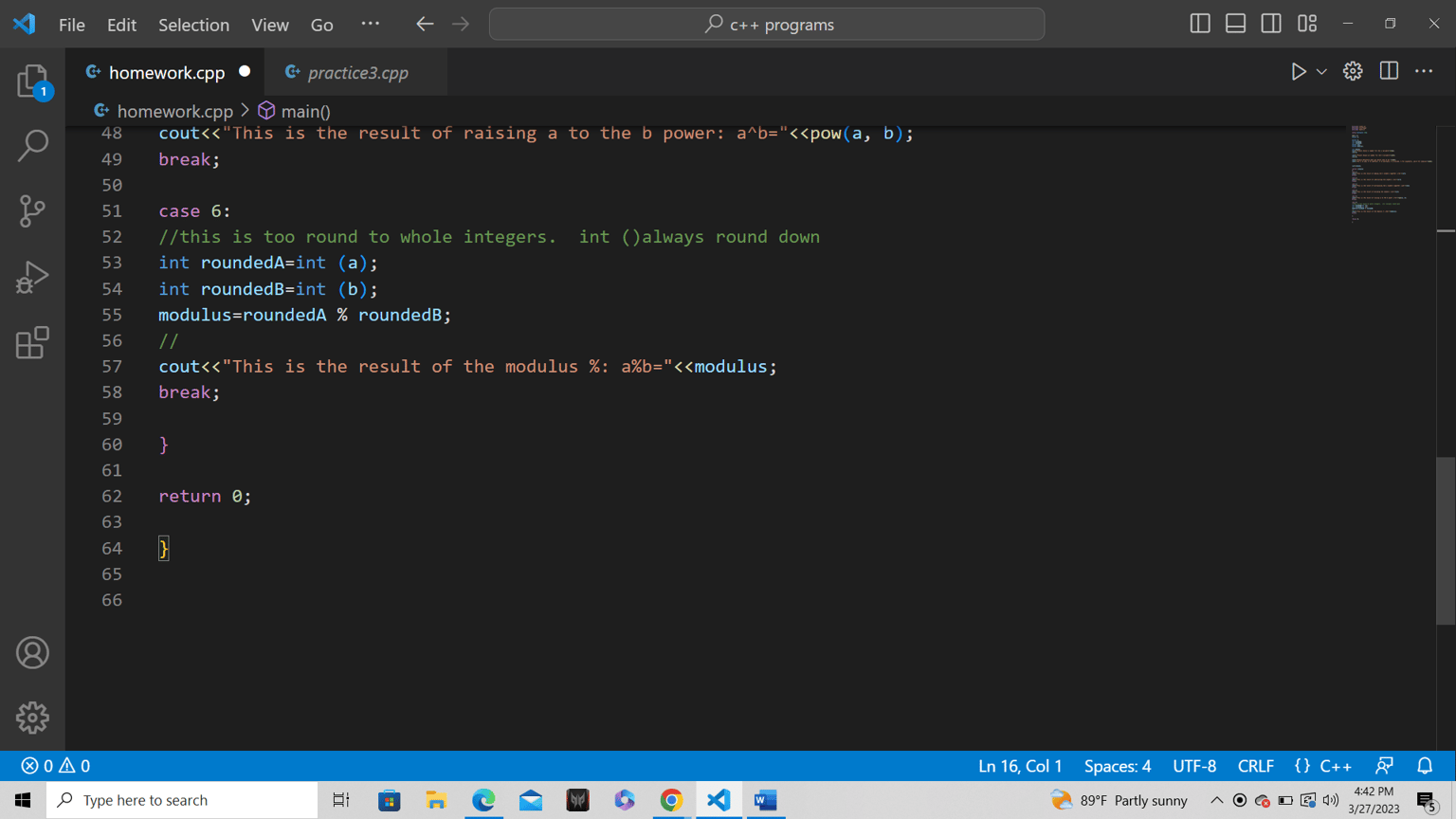Click the minimap code overview
1456x819 pixels.
click(1391, 173)
